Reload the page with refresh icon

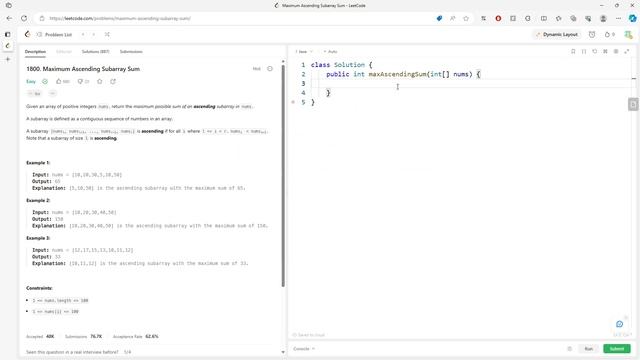(24, 18)
